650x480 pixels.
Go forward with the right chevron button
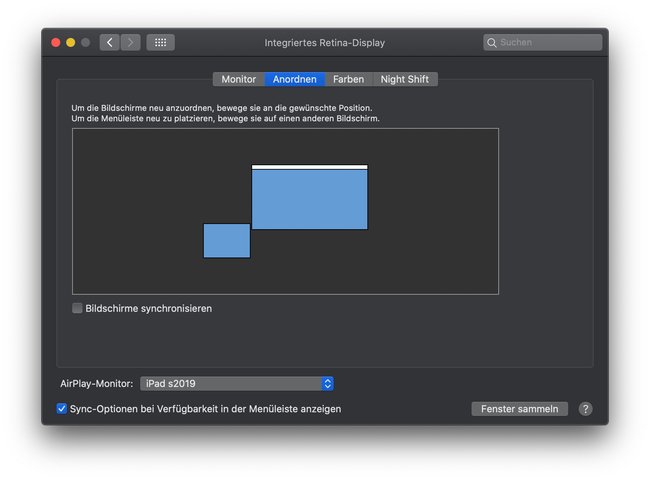[131, 42]
